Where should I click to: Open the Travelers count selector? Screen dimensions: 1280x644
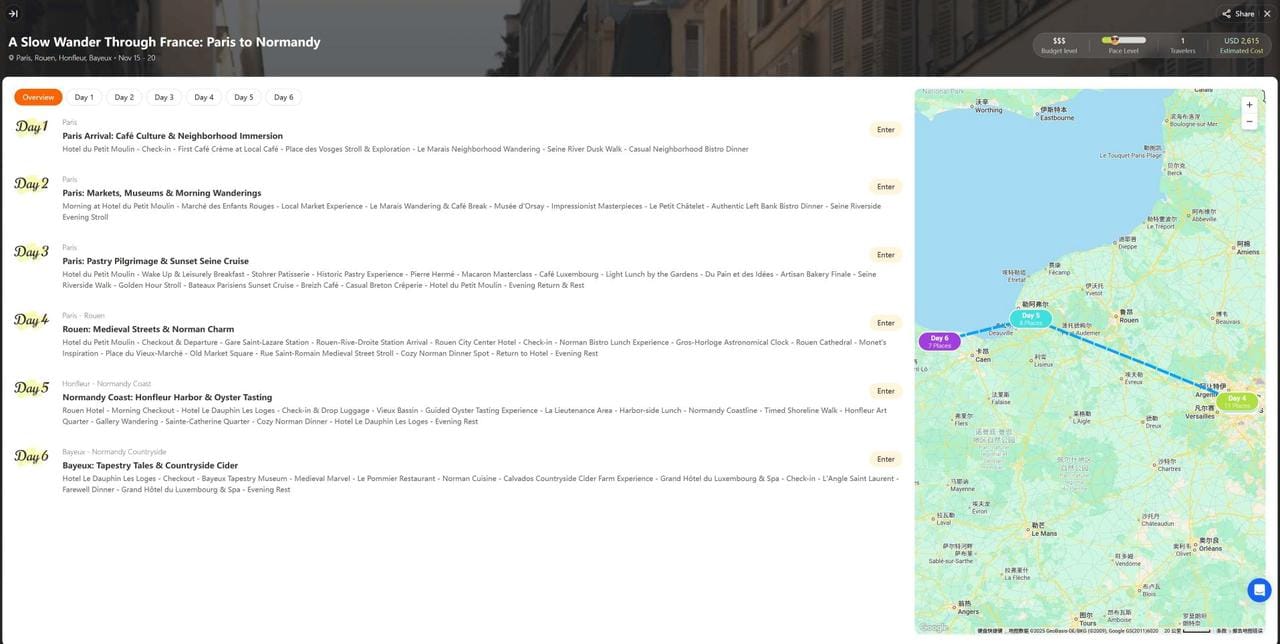[x=1182, y=45]
